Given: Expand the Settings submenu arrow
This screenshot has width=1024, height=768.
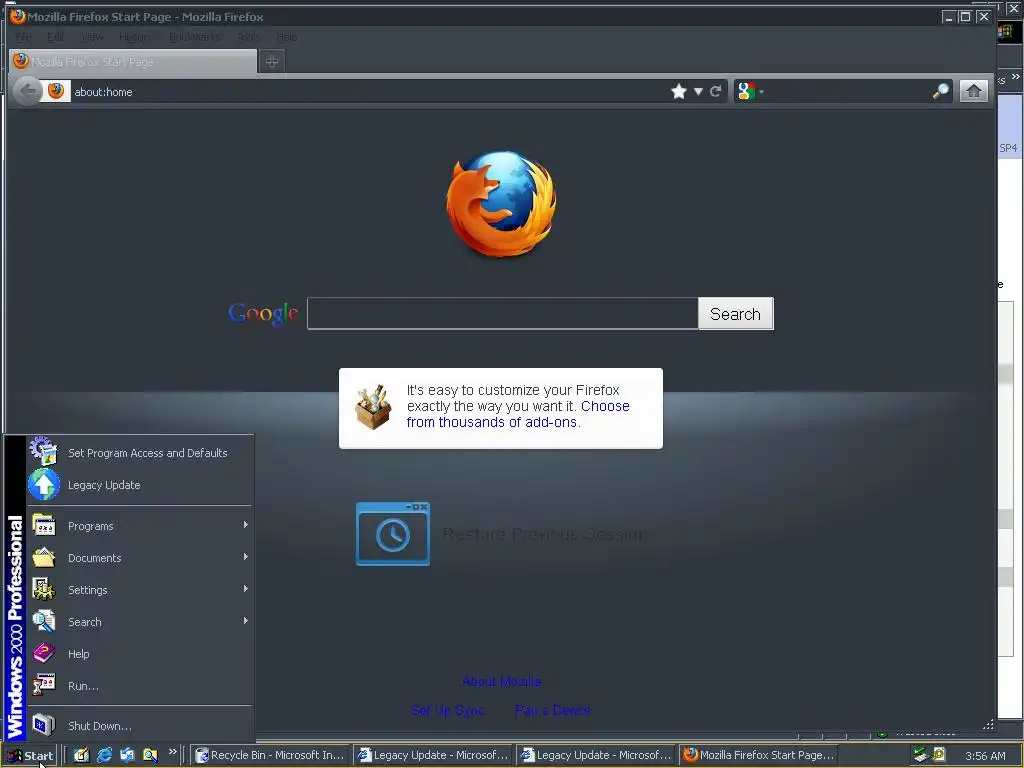Looking at the screenshot, I should [246, 589].
